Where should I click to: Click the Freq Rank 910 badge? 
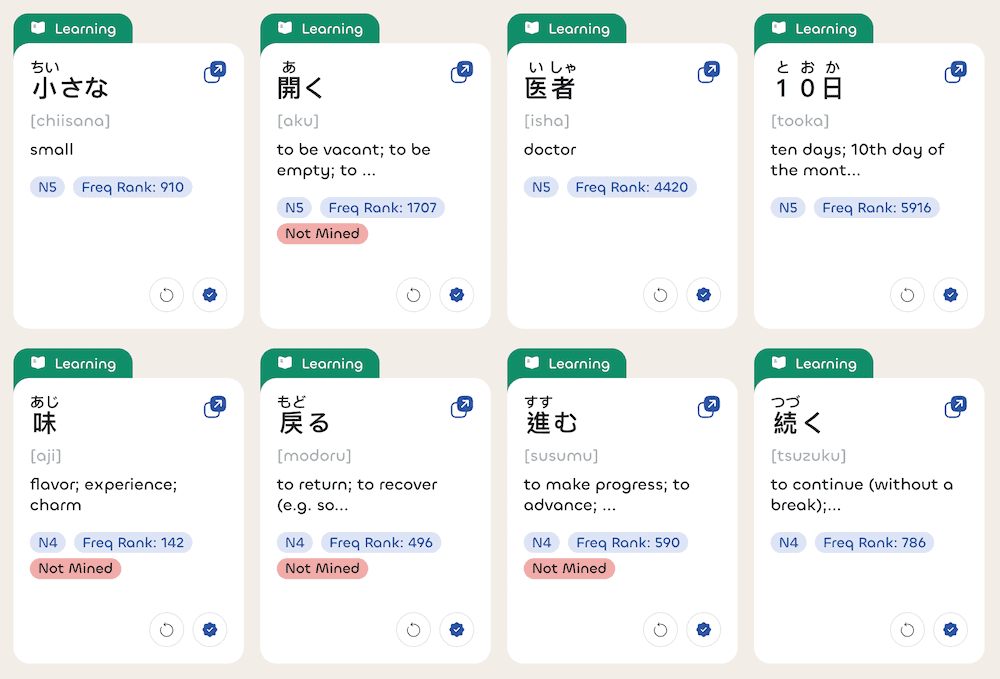(x=132, y=187)
